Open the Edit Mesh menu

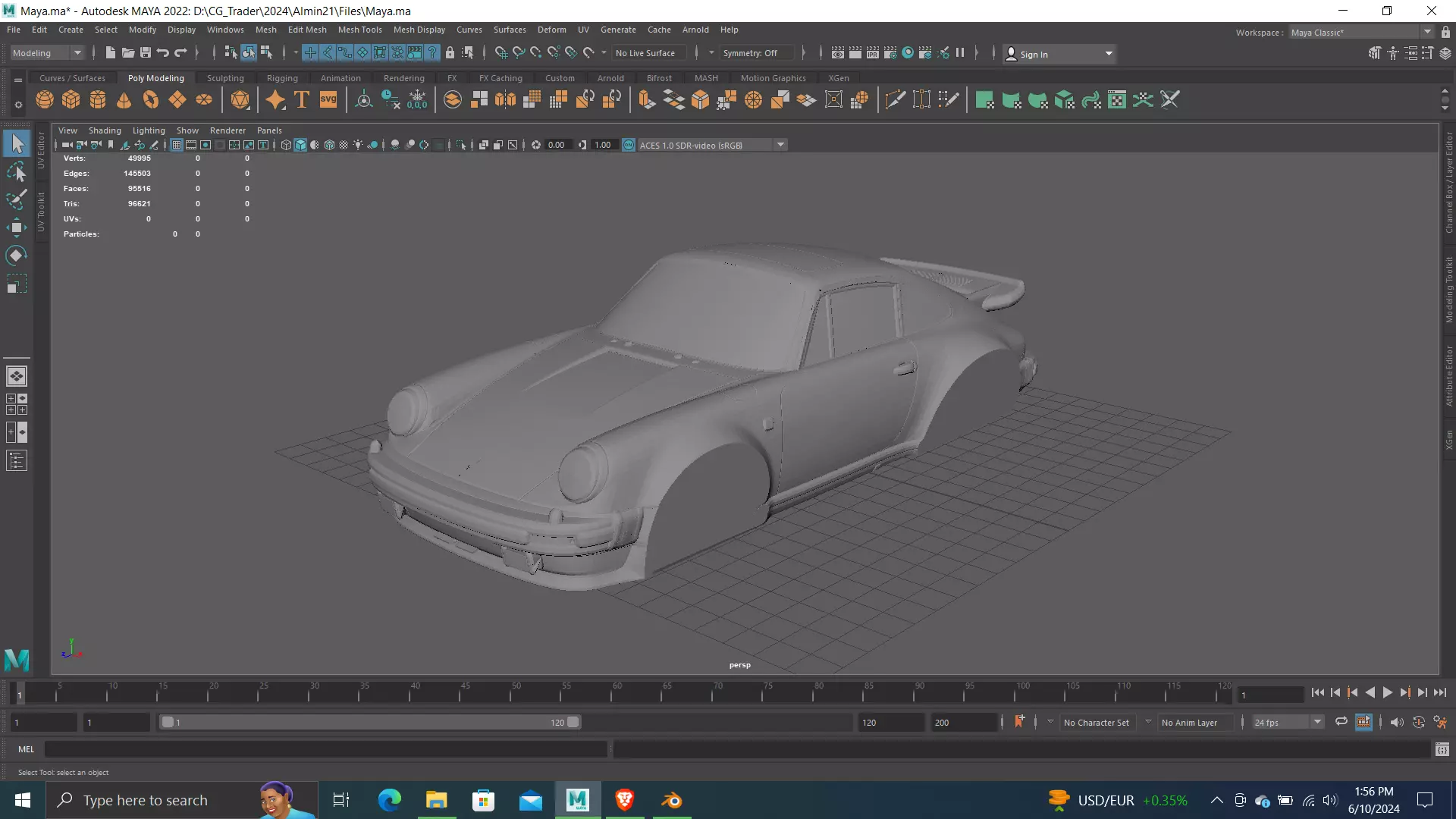(307, 30)
